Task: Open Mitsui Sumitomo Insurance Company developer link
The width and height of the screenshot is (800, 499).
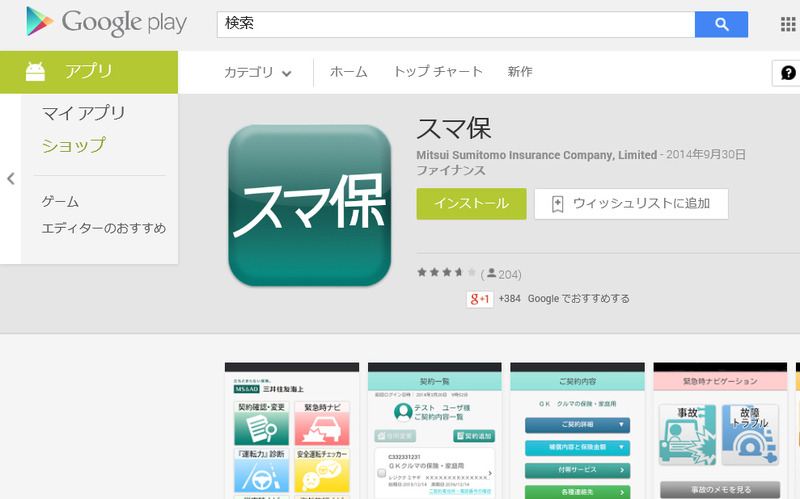Action: (536, 155)
